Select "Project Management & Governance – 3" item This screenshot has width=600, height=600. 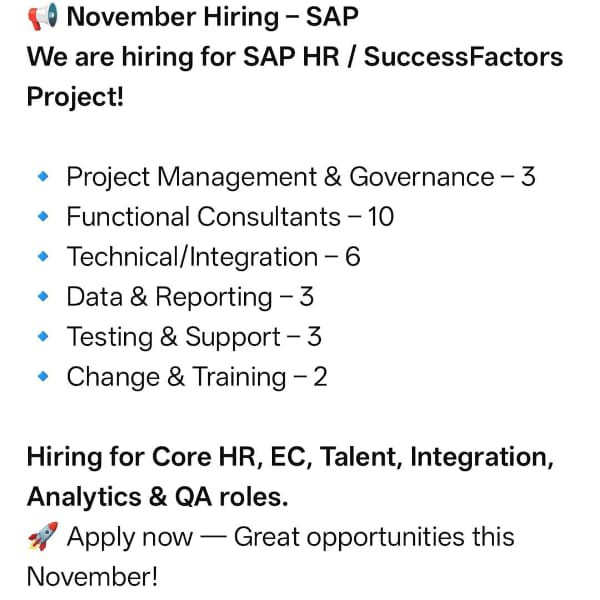click(x=300, y=177)
